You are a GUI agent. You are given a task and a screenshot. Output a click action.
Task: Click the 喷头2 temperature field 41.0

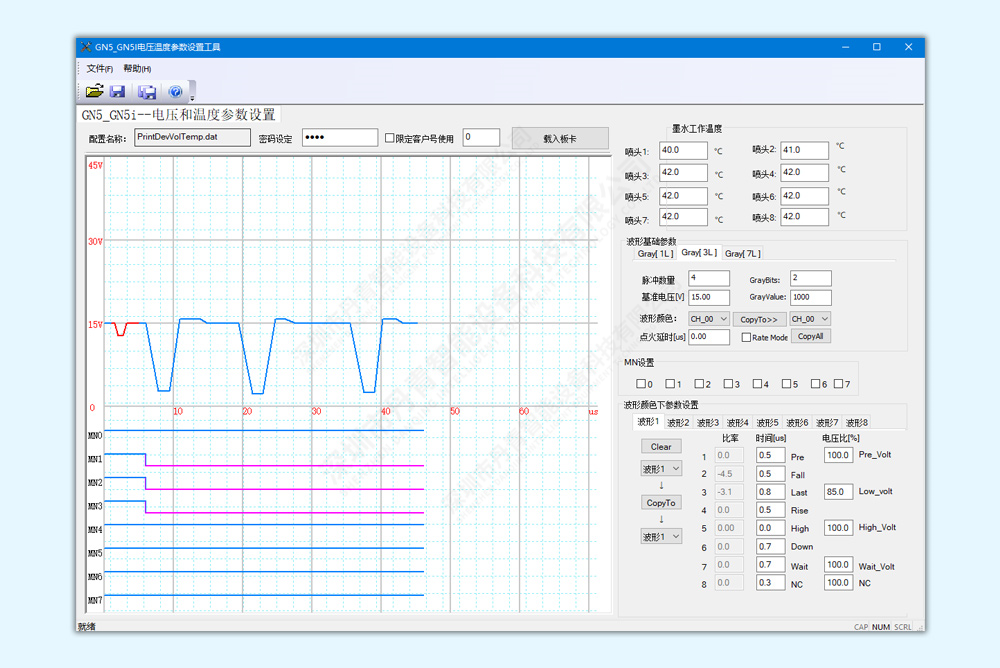(804, 151)
